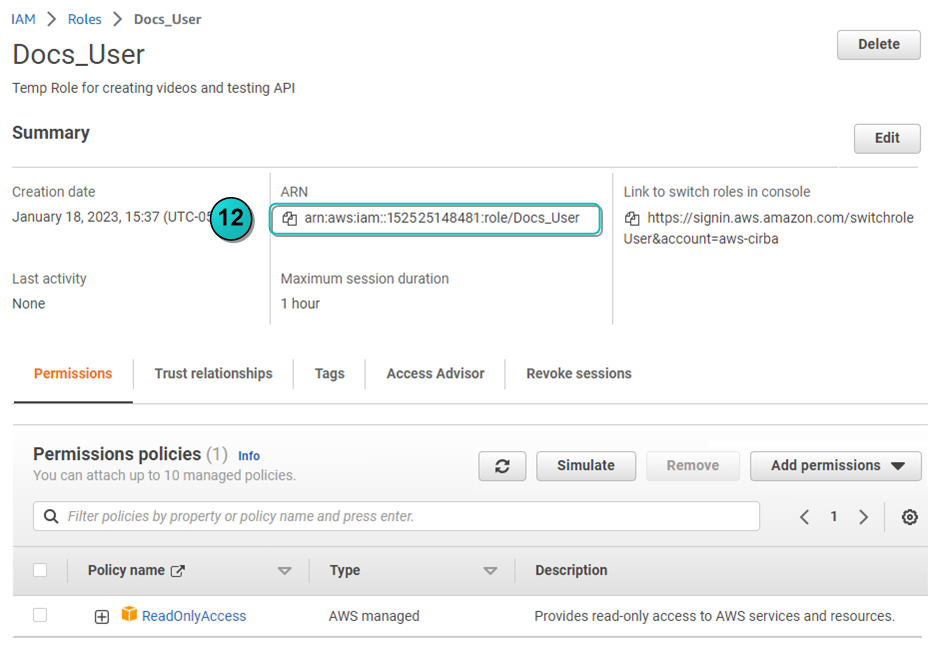Refresh the permissions policies list

[502, 466]
